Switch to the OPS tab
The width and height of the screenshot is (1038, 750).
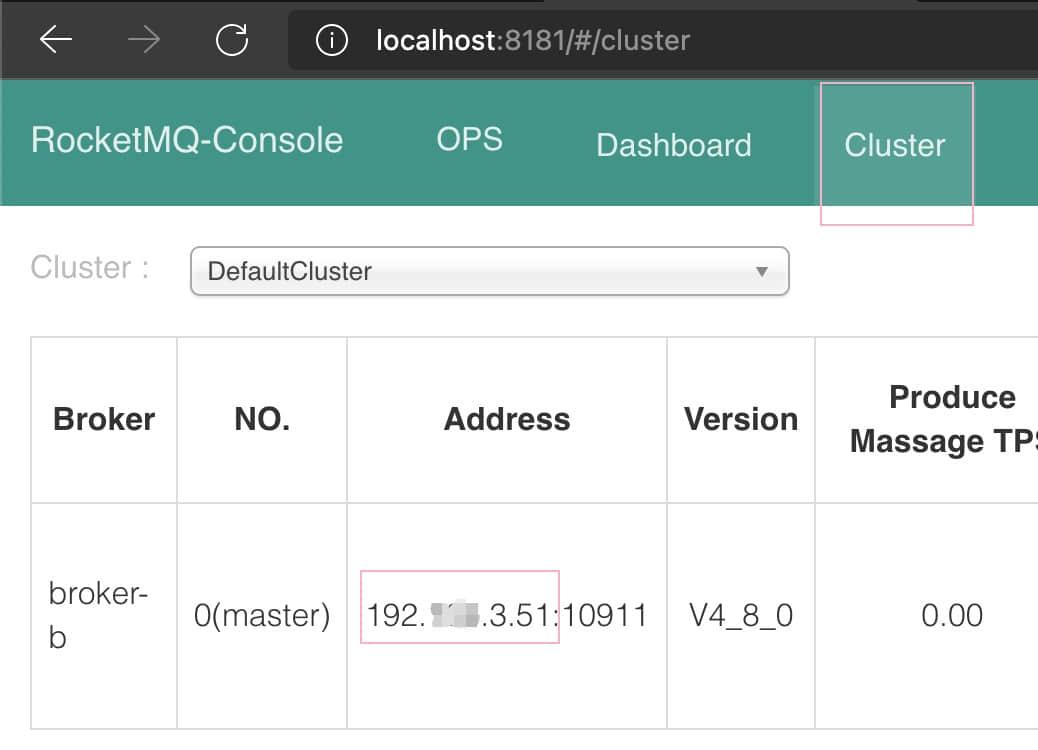tap(469, 139)
